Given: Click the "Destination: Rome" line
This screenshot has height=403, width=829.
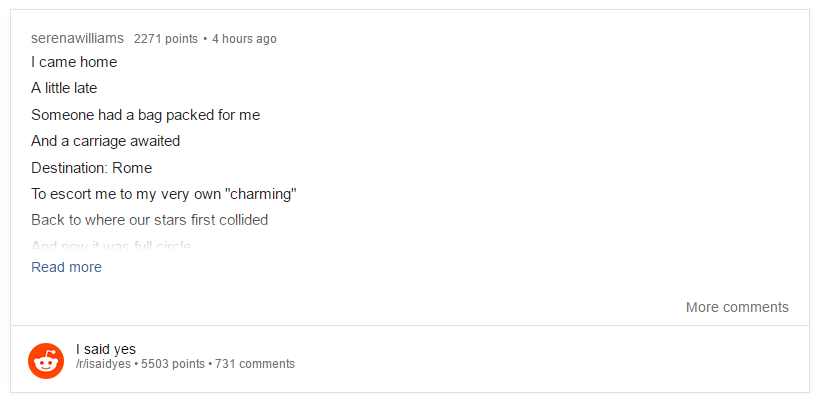Looking at the screenshot, I should [91, 168].
